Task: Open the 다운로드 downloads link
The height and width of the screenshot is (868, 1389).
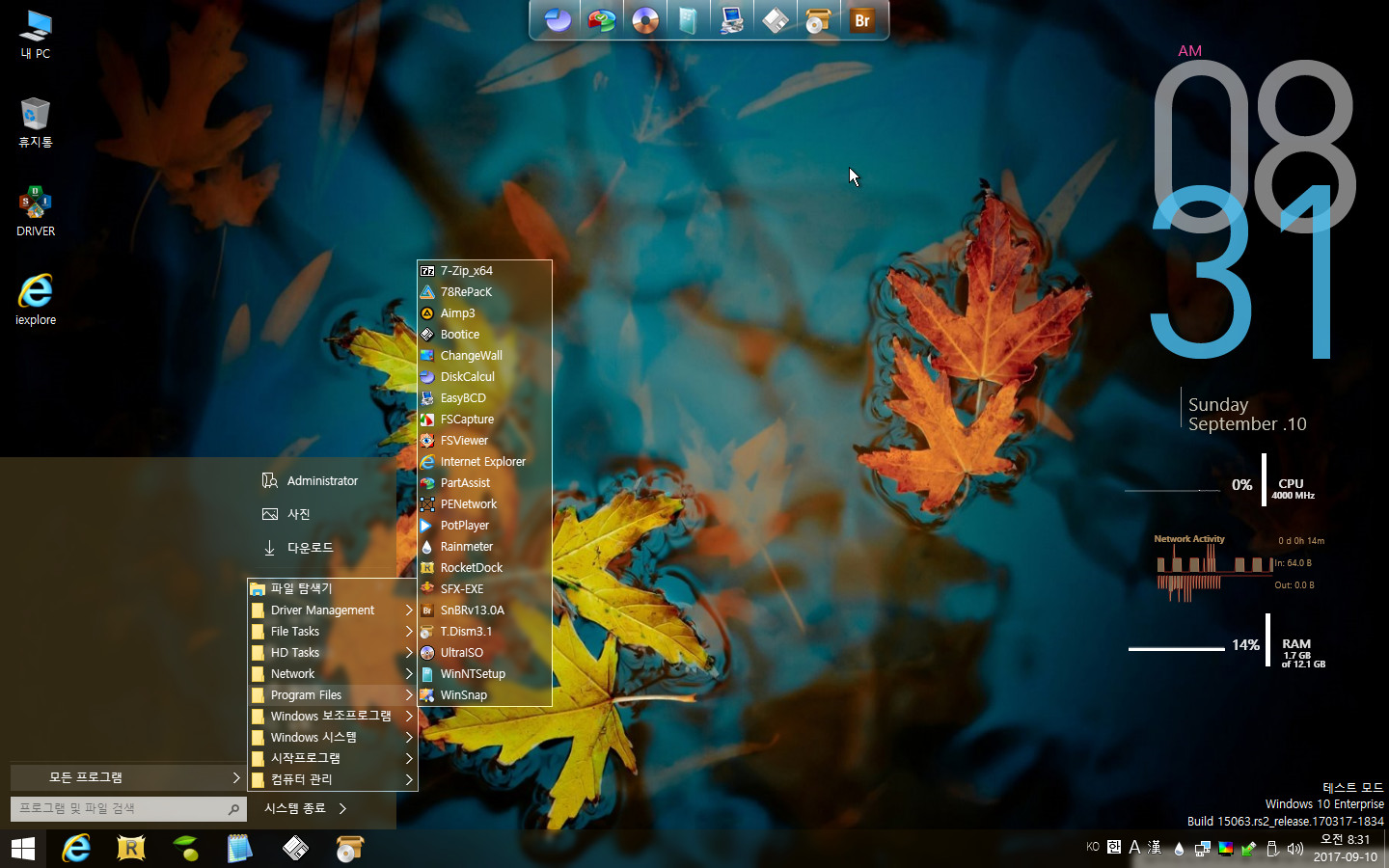Action: coord(298,548)
